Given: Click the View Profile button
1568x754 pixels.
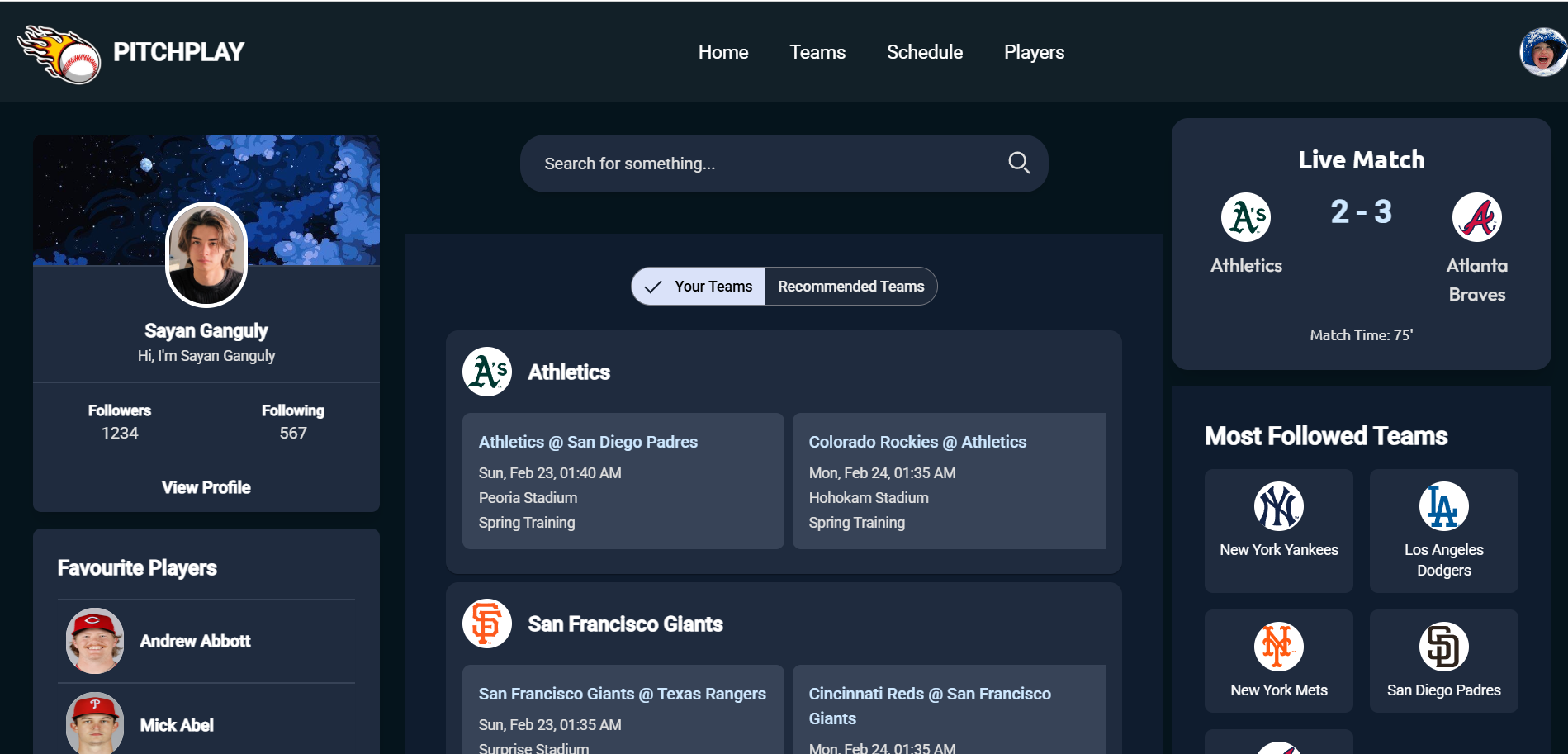Looking at the screenshot, I should click(206, 487).
